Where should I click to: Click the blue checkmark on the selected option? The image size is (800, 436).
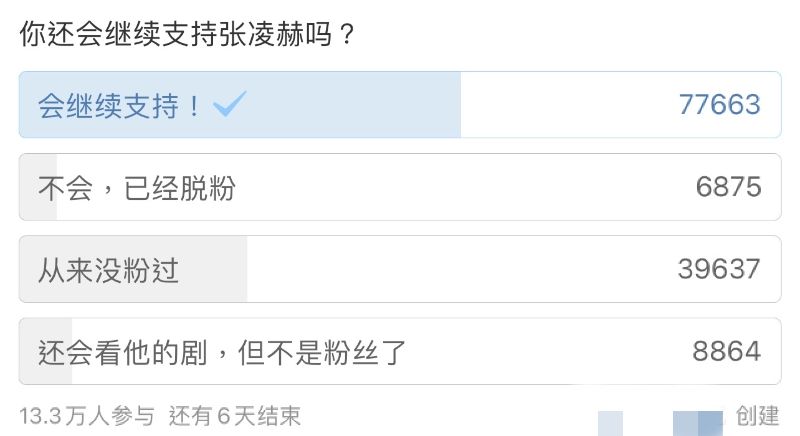tap(229, 104)
